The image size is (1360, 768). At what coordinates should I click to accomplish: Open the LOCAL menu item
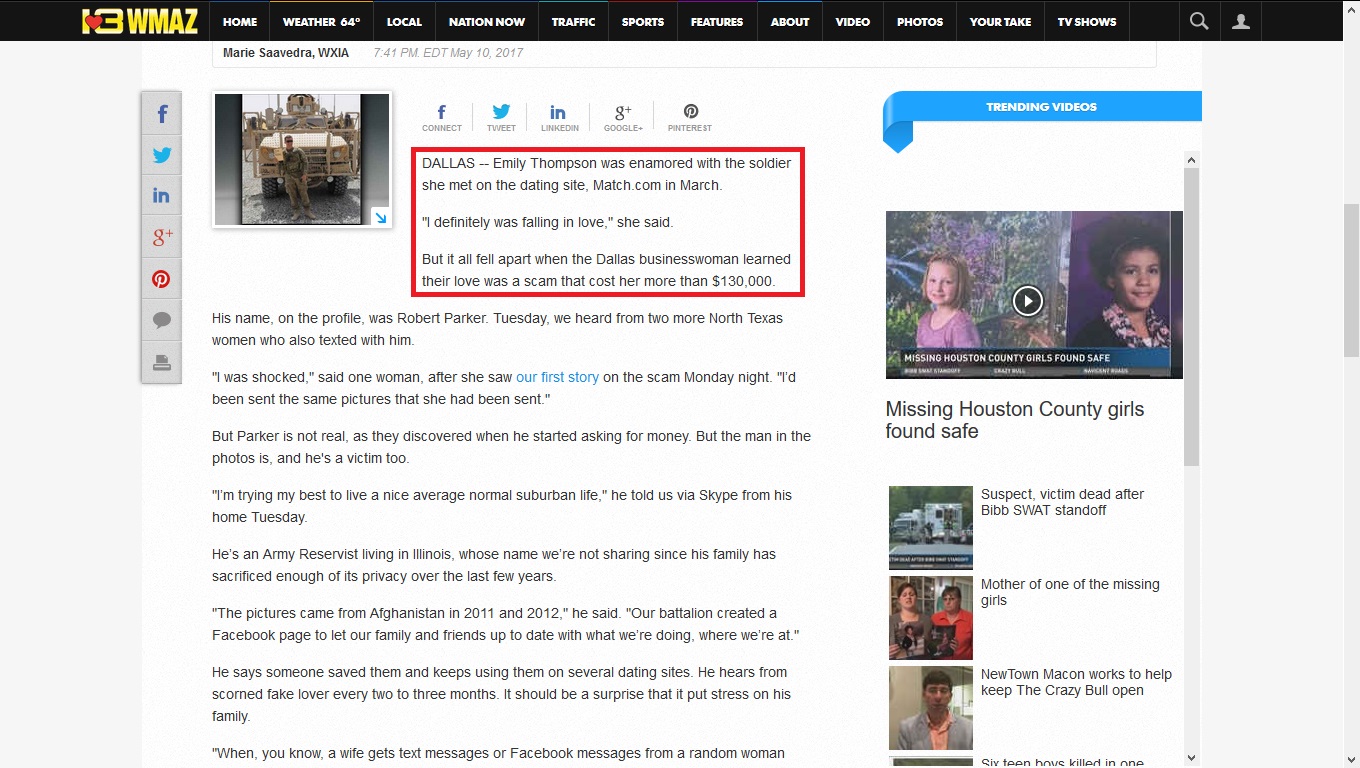click(404, 21)
